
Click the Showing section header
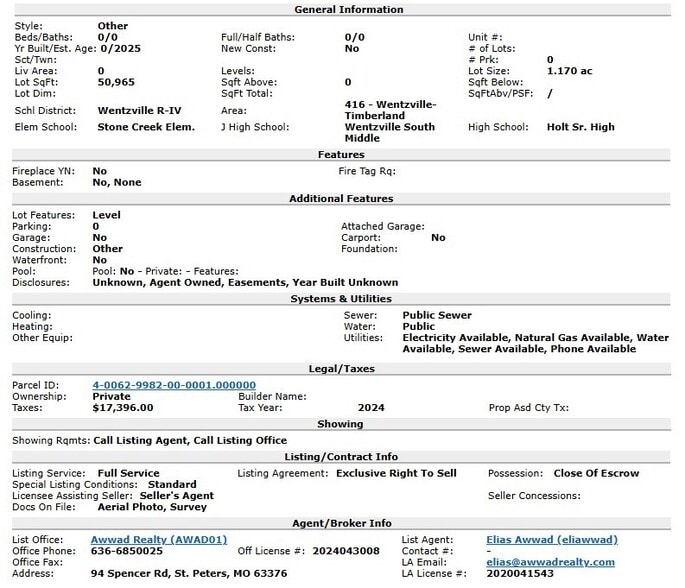pos(341,423)
